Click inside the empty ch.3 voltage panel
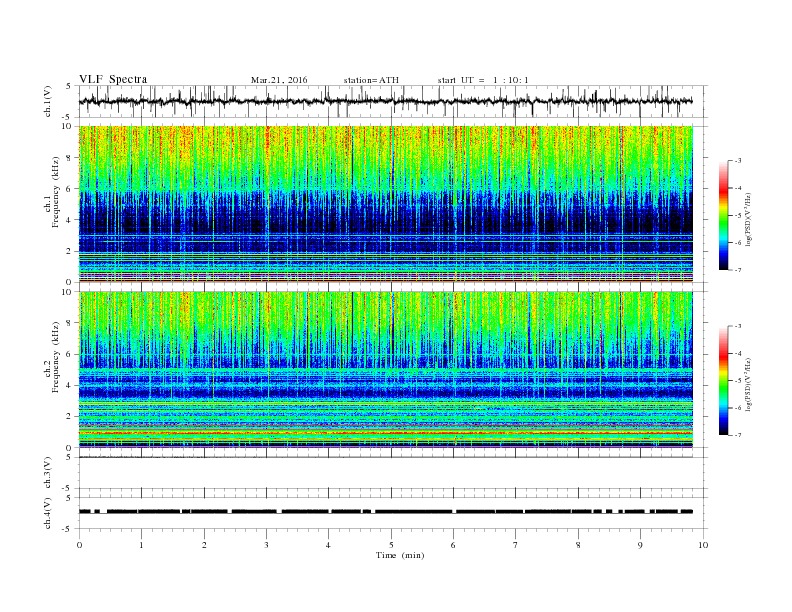The image size is (792, 612). click(392, 473)
